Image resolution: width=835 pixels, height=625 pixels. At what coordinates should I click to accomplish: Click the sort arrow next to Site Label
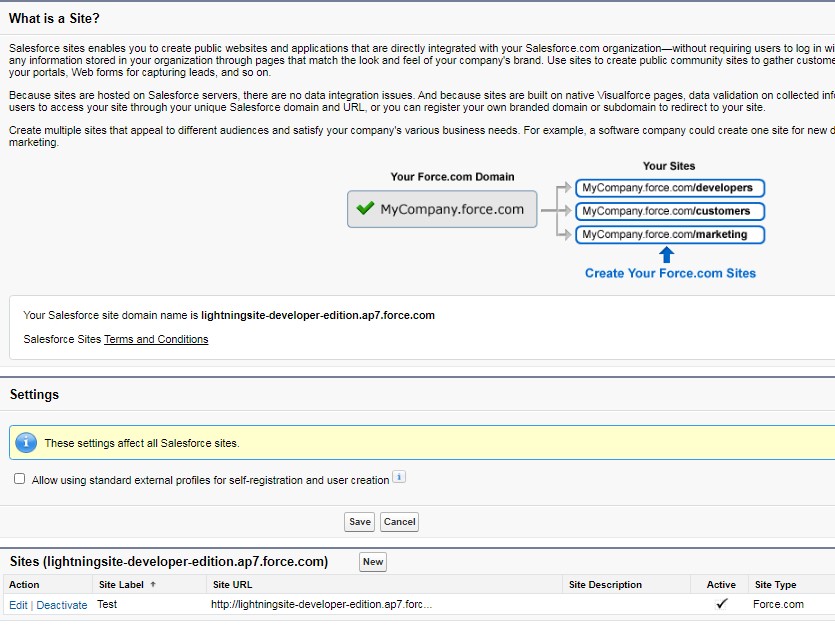[153, 584]
